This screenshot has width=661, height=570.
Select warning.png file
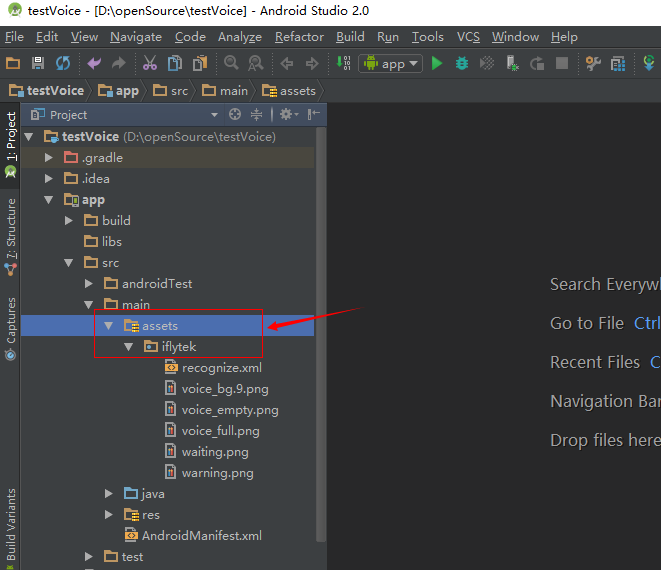click(x=209, y=473)
